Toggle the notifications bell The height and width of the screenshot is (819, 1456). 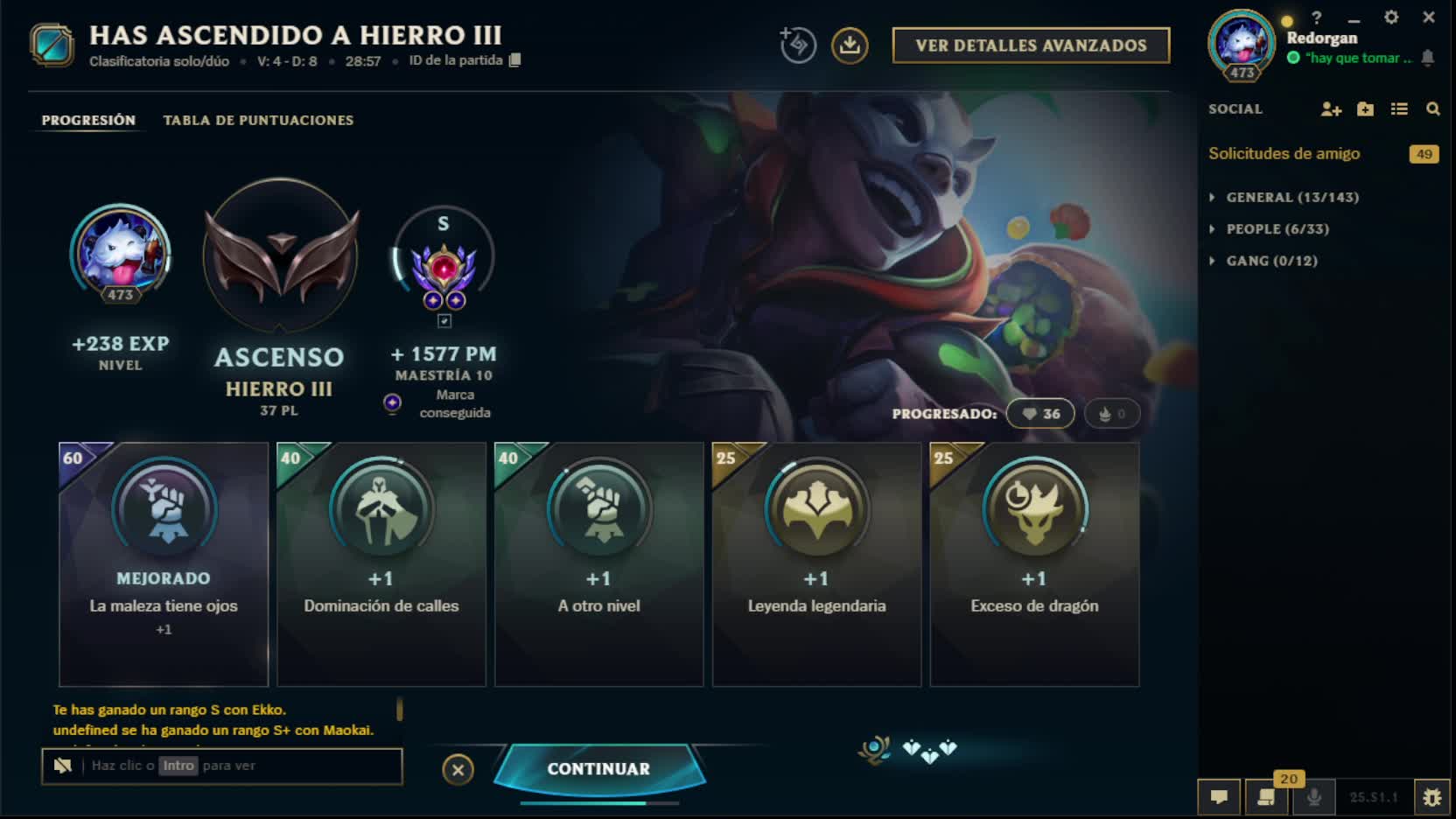pyautogui.click(x=1427, y=58)
